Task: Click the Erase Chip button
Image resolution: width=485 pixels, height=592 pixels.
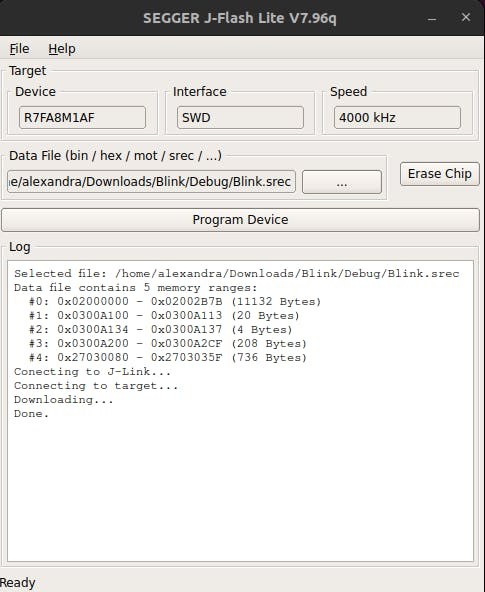Action: click(440, 174)
